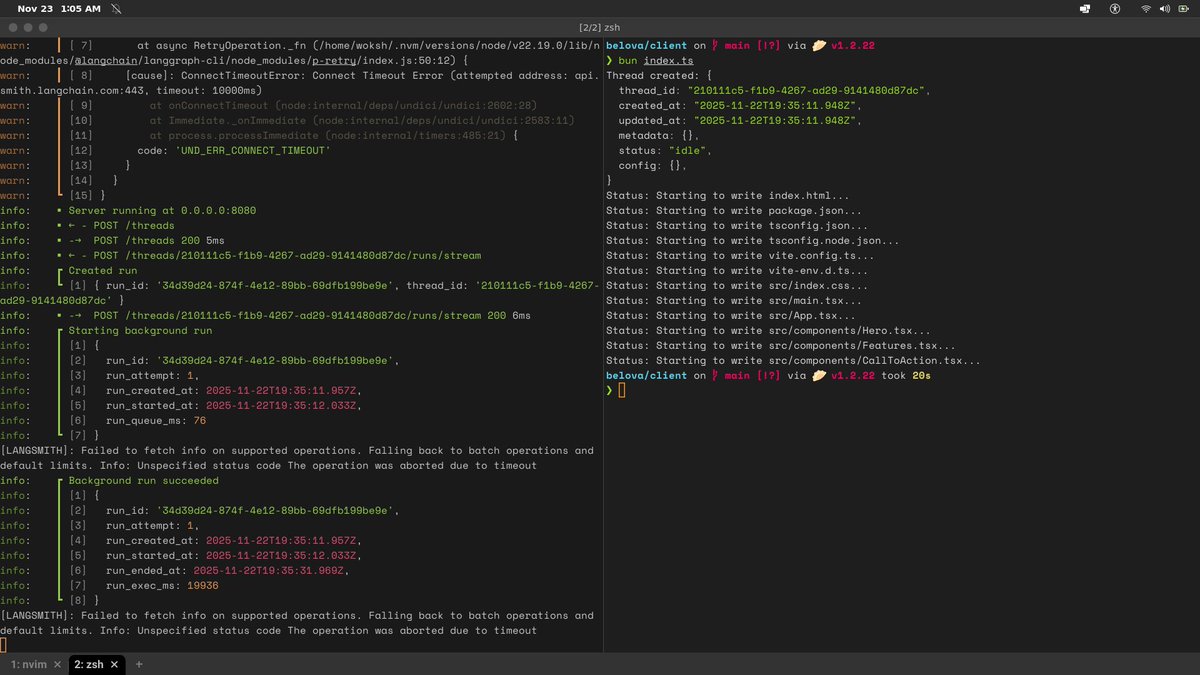This screenshot has width=1200, height=675.
Task: Click the muted notifications bell icon
Action: [116, 8]
